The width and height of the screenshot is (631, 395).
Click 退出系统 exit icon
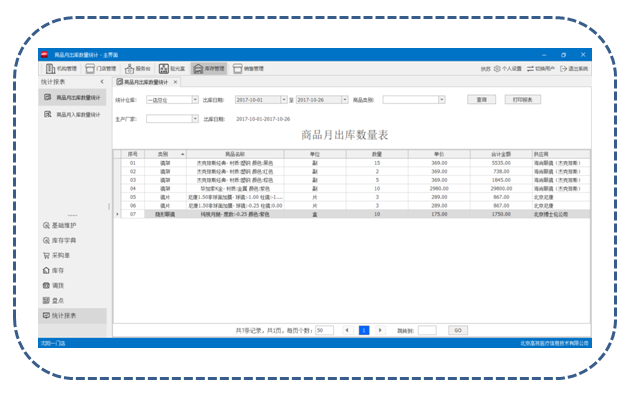(x=563, y=69)
